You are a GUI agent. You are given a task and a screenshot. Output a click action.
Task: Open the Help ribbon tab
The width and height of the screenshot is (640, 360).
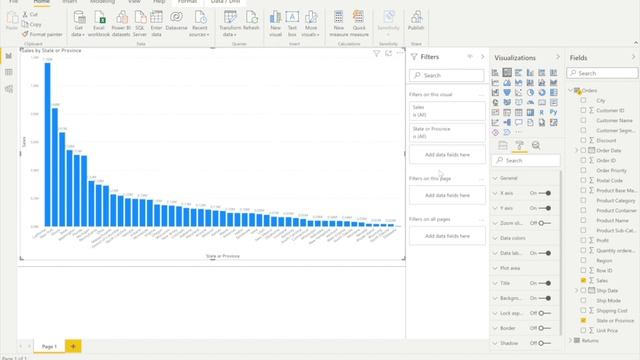click(159, 2)
